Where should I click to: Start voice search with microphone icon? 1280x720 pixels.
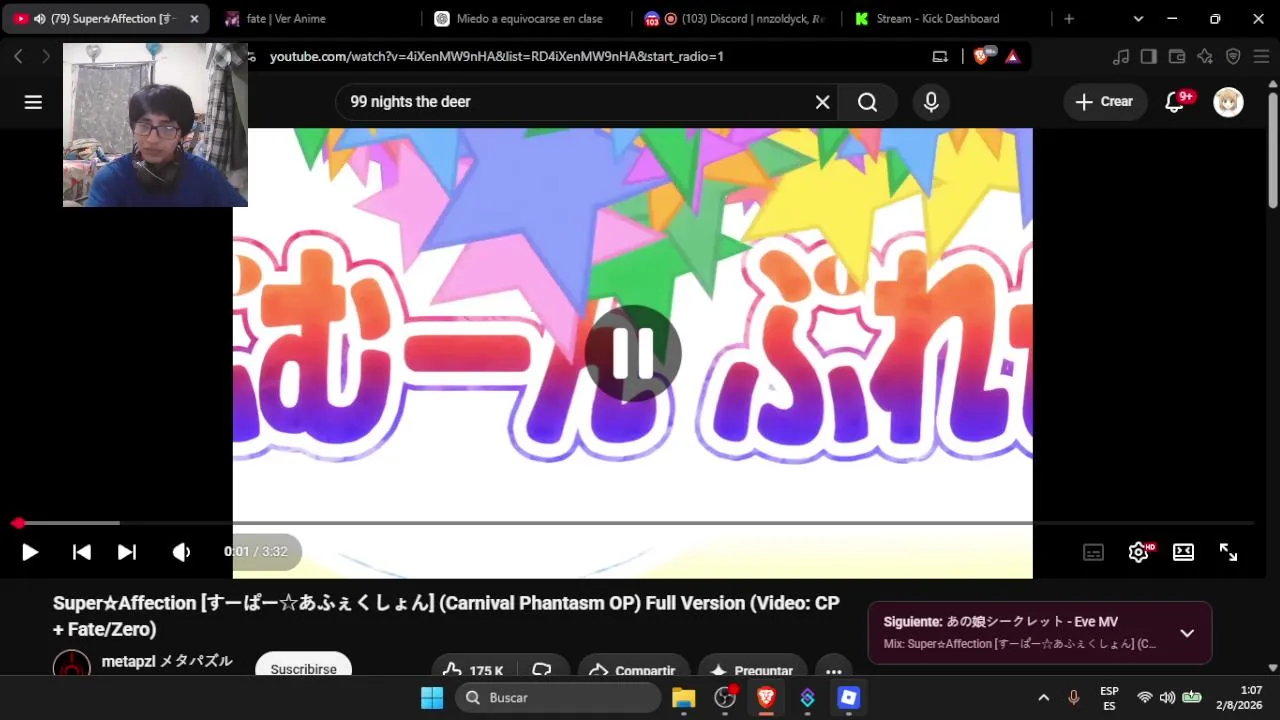coord(931,102)
